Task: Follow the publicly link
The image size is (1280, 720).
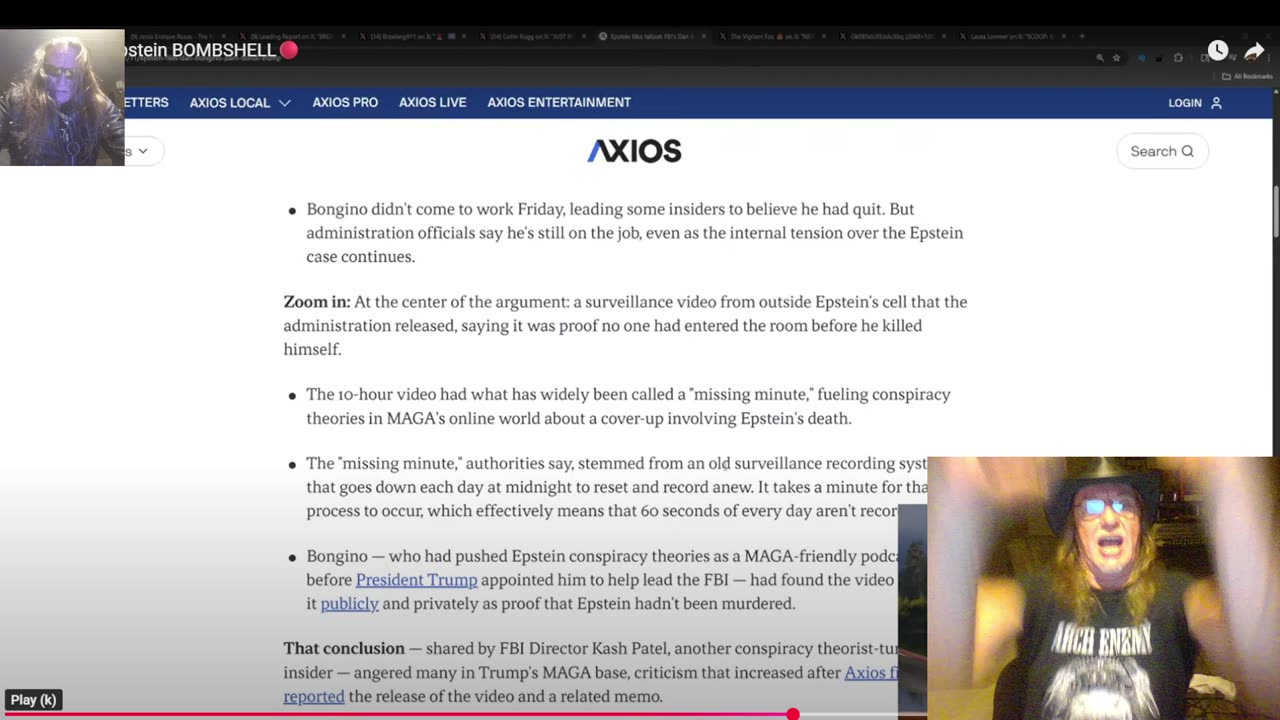Action: [x=349, y=604]
